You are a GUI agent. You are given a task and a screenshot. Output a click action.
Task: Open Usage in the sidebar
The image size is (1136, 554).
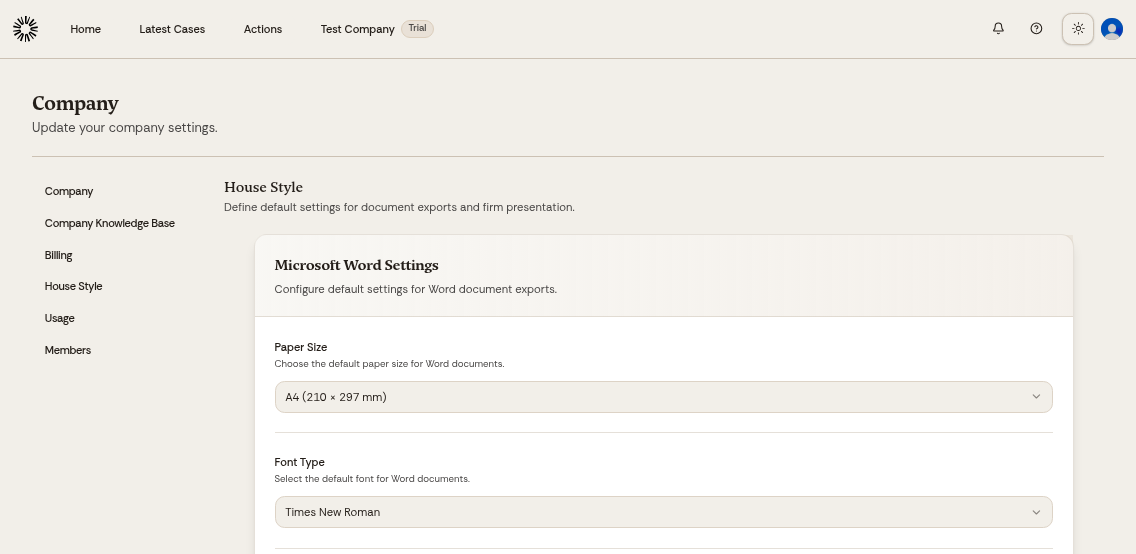(59, 318)
